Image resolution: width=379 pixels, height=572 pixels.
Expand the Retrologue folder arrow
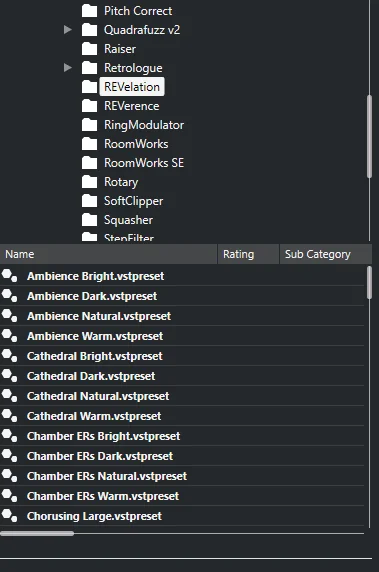click(x=67, y=67)
